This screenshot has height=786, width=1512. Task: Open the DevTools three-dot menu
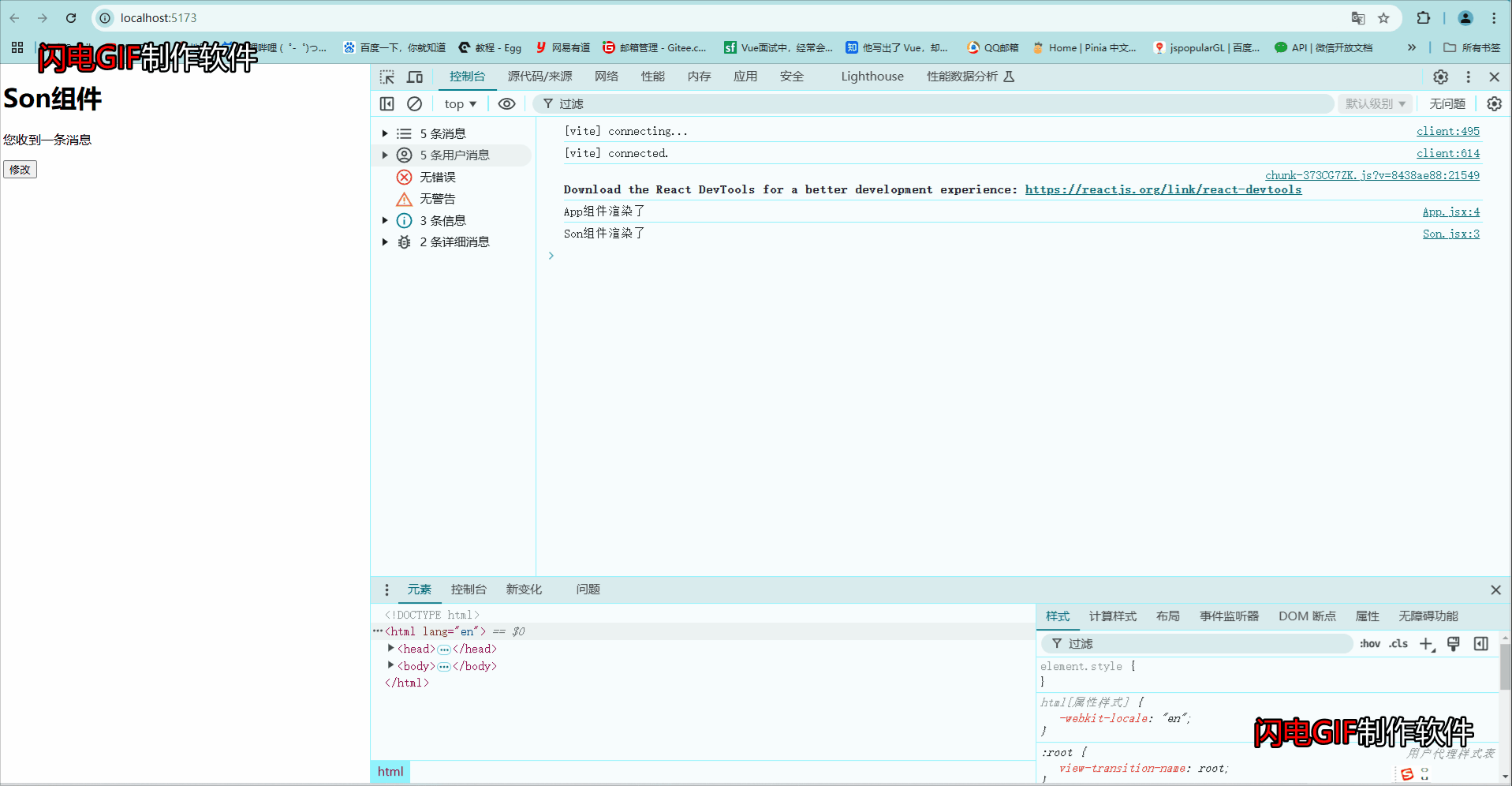tap(1468, 77)
